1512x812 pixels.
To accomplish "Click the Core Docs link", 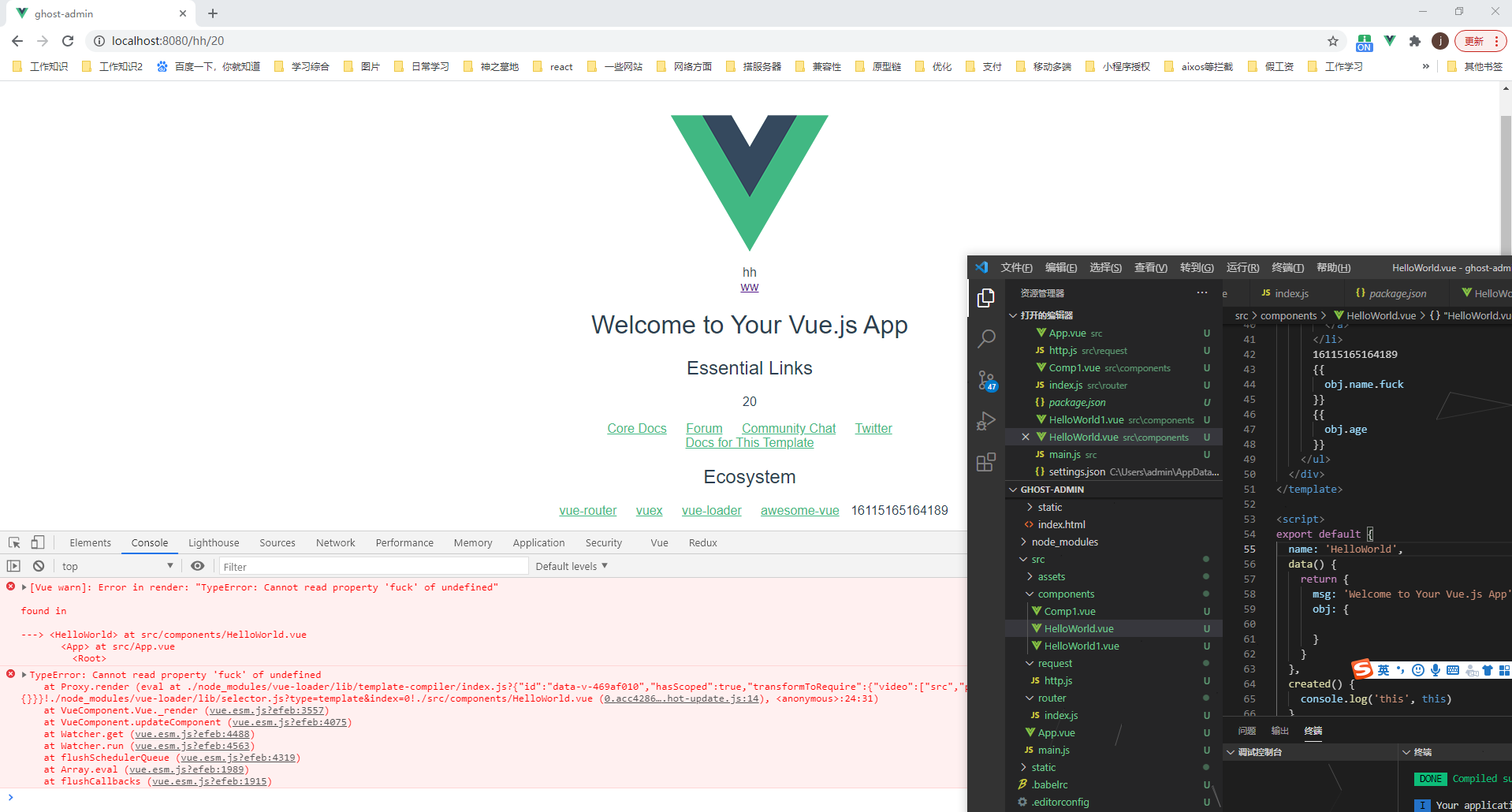I will tap(637, 428).
